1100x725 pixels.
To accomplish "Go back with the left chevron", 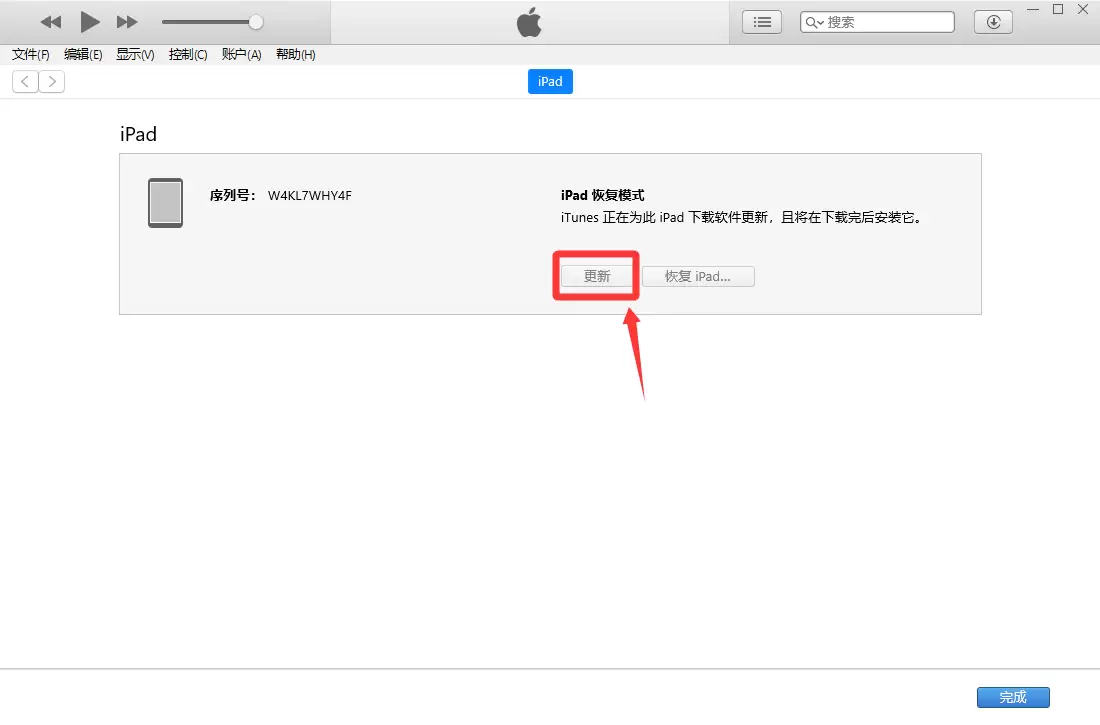I will click(x=25, y=82).
